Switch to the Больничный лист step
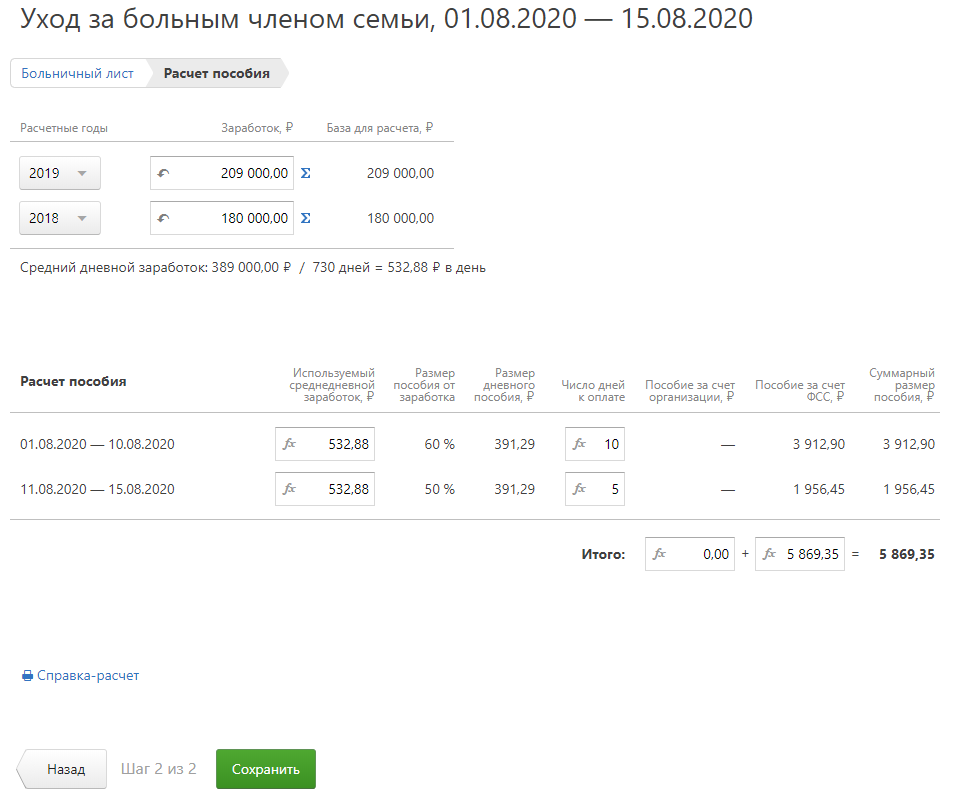The height and width of the screenshot is (795, 955). (x=77, y=73)
